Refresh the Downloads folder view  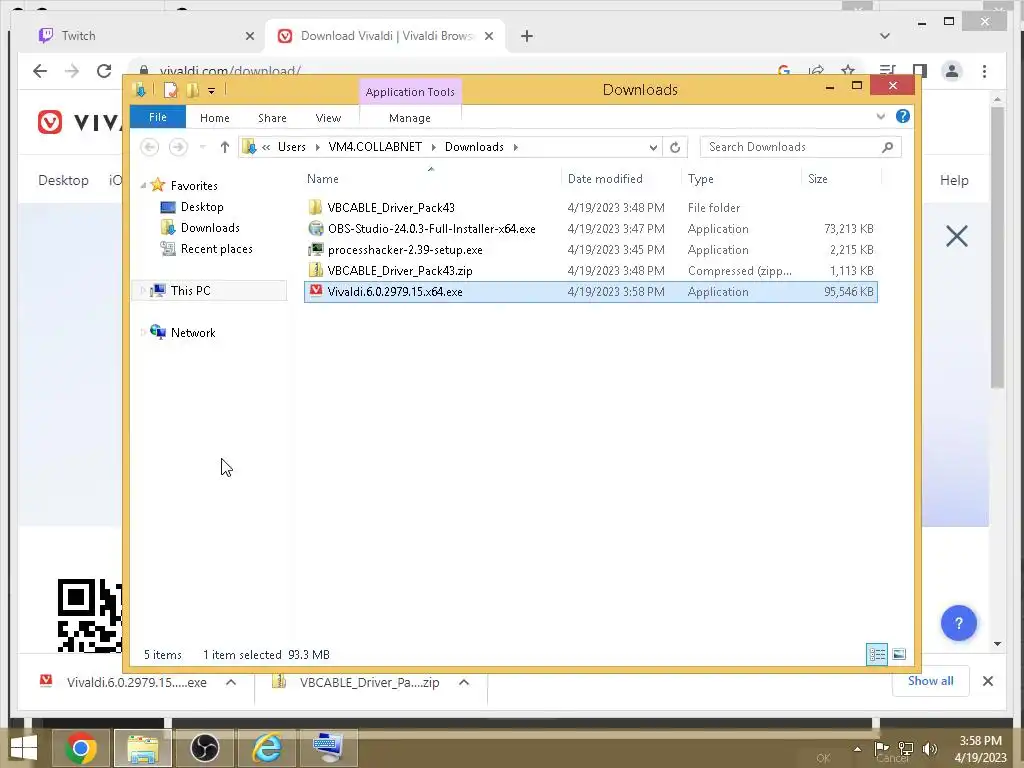675,148
